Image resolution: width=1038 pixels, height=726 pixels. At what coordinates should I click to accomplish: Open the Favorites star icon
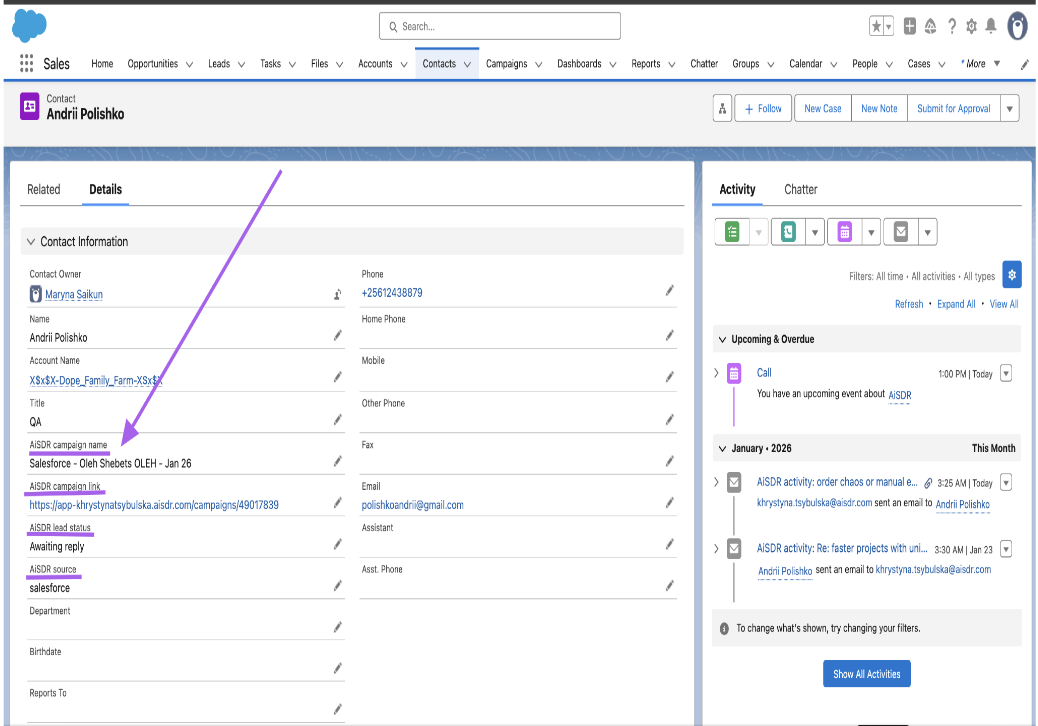point(876,26)
